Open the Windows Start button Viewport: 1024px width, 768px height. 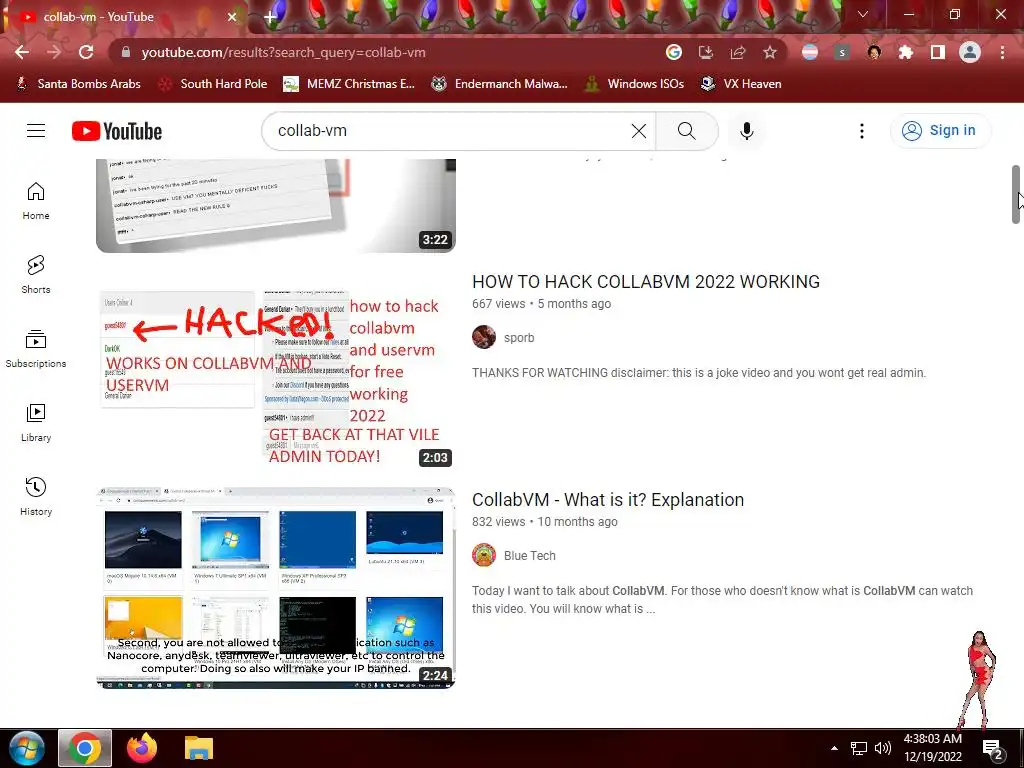click(27, 748)
